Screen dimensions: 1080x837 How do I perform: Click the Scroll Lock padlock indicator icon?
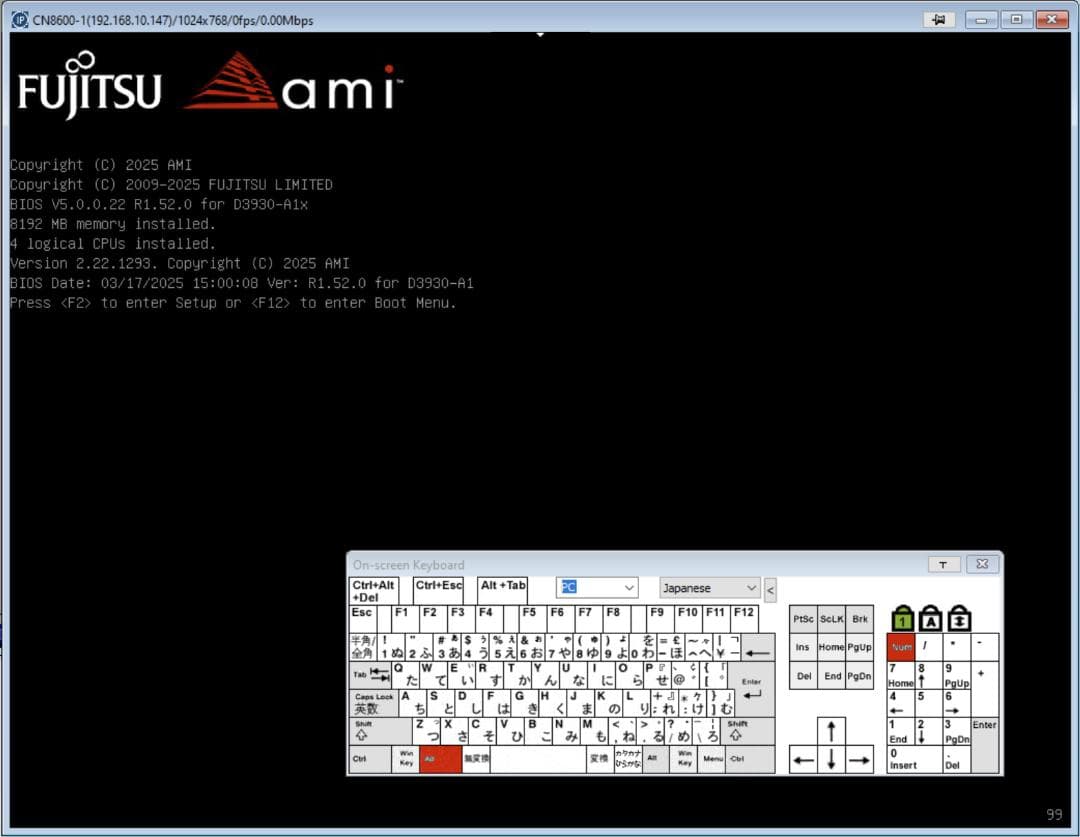pos(959,618)
